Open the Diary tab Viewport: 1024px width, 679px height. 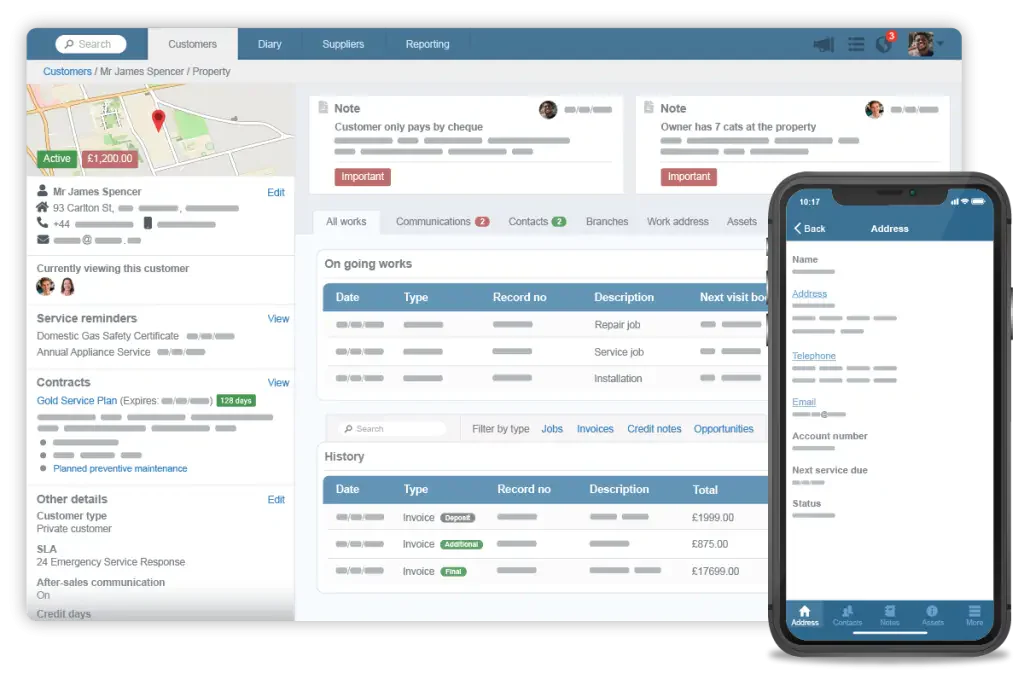coord(269,44)
